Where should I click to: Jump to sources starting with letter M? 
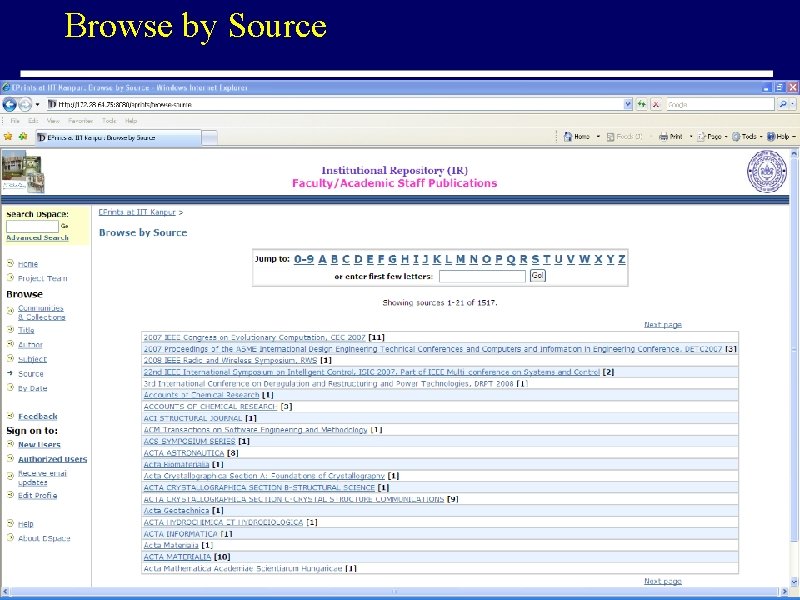pos(460,259)
